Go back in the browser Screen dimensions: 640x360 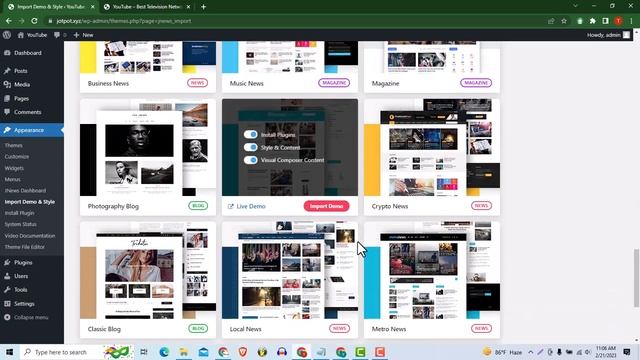tap(9, 21)
